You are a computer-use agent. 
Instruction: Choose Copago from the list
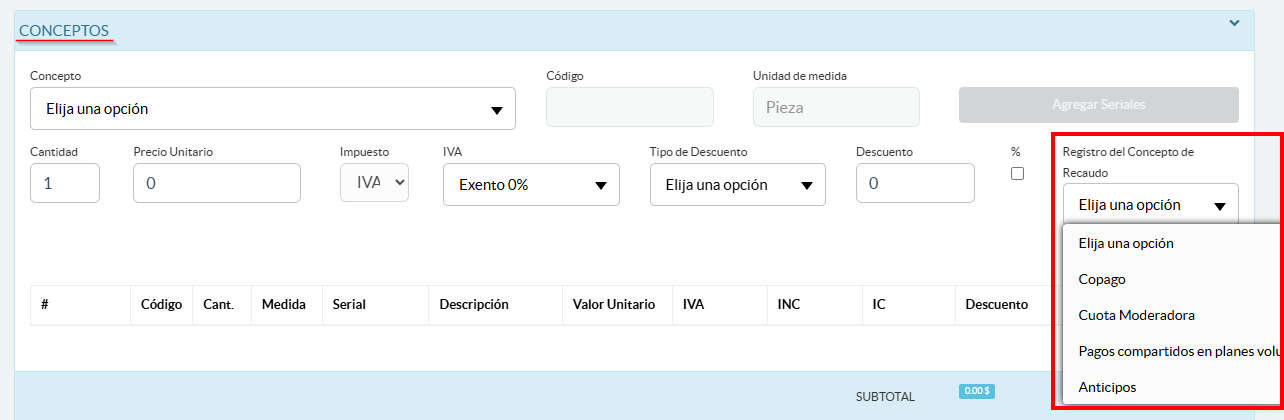pos(1102,279)
